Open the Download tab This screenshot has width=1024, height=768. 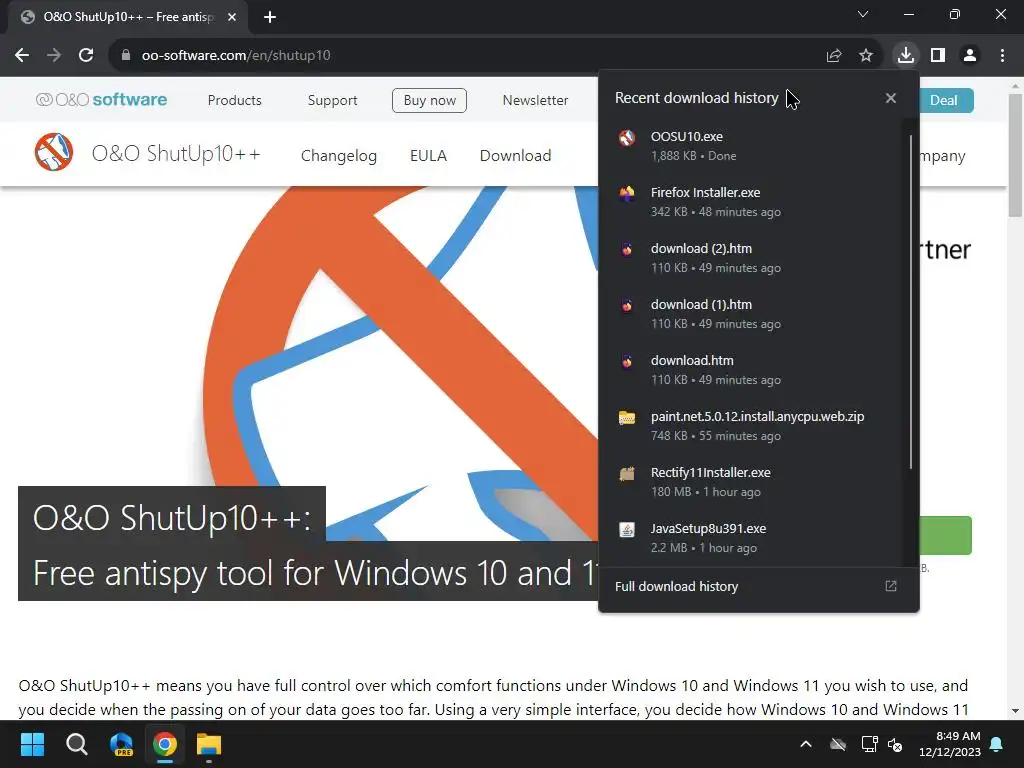tap(515, 155)
